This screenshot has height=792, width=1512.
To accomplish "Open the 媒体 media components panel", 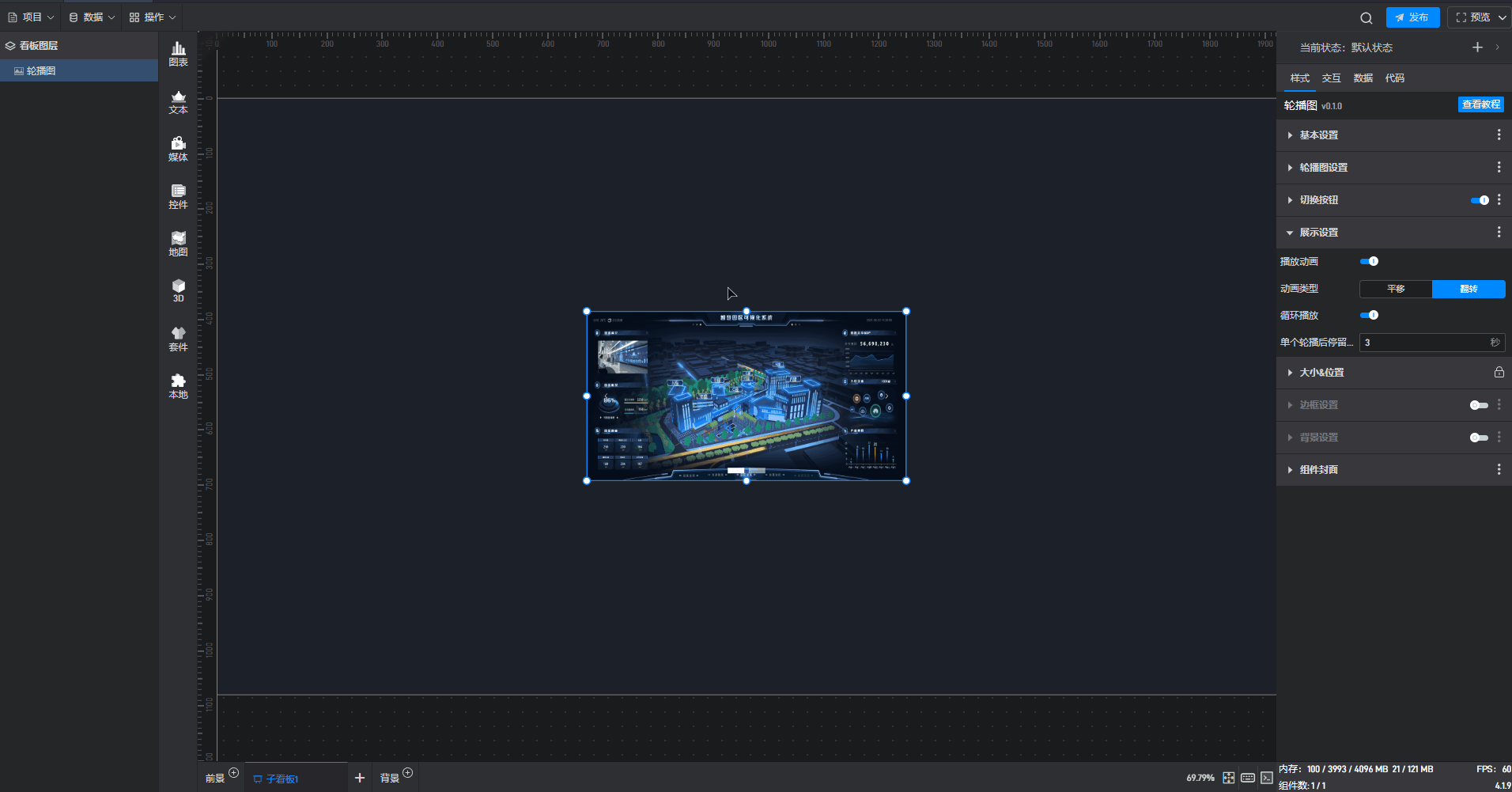I will click(x=178, y=149).
